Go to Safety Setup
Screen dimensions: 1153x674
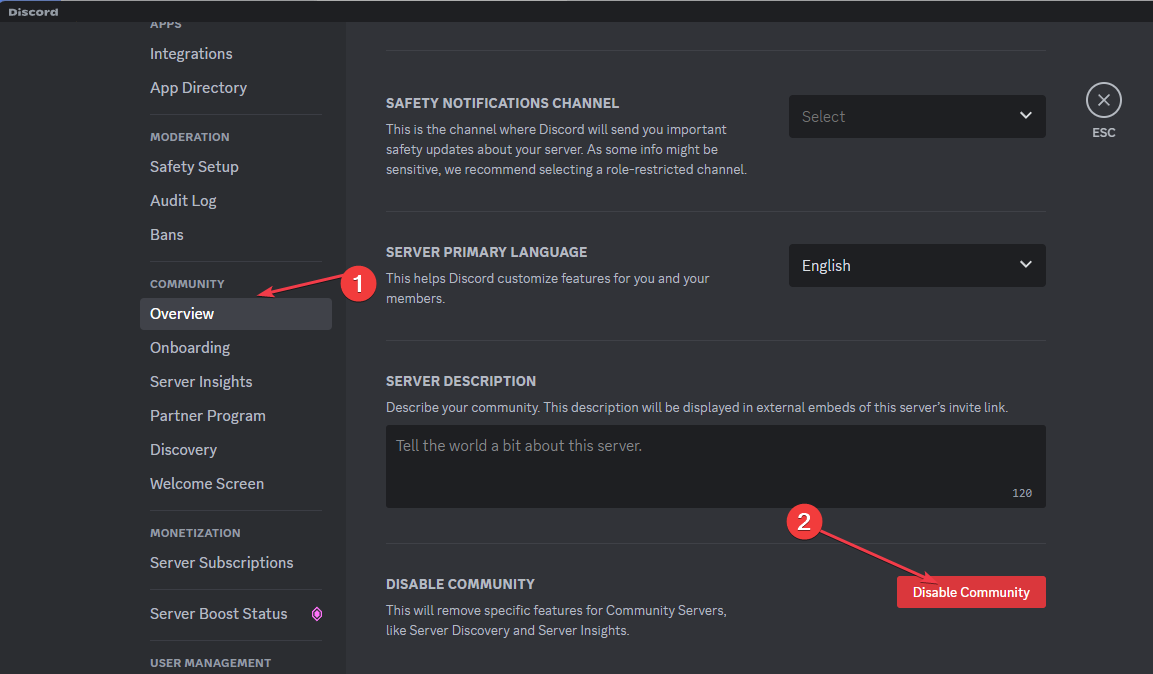point(194,167)
